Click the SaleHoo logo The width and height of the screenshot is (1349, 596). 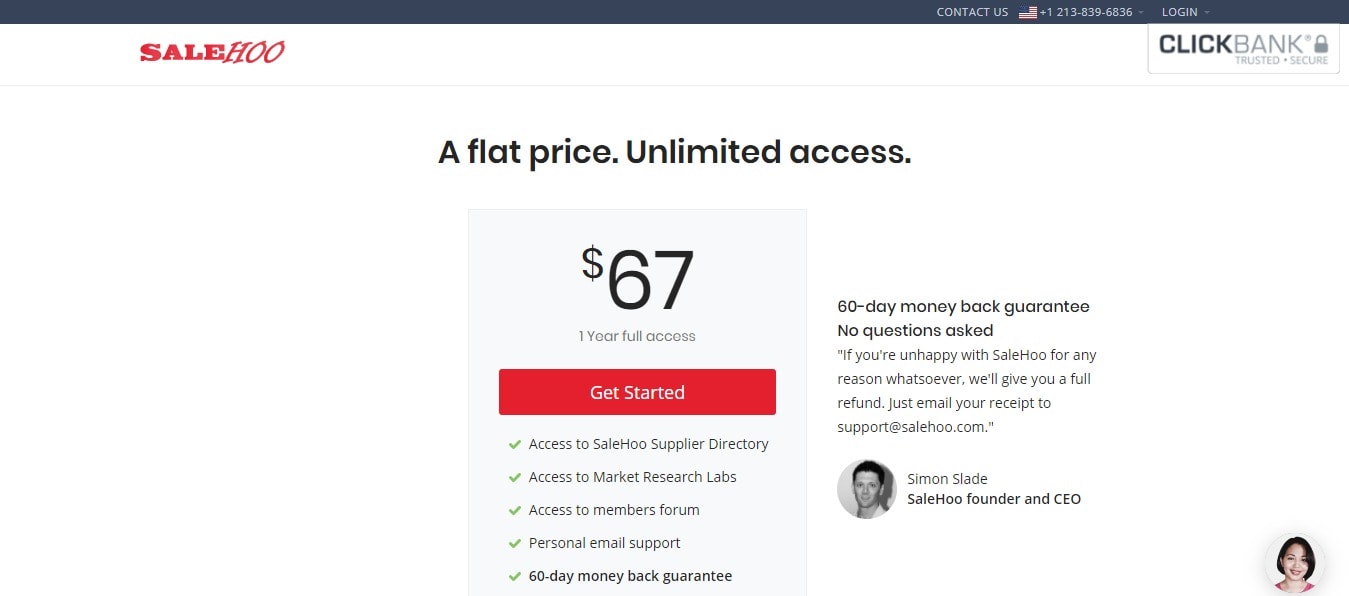tap(212, 52)
